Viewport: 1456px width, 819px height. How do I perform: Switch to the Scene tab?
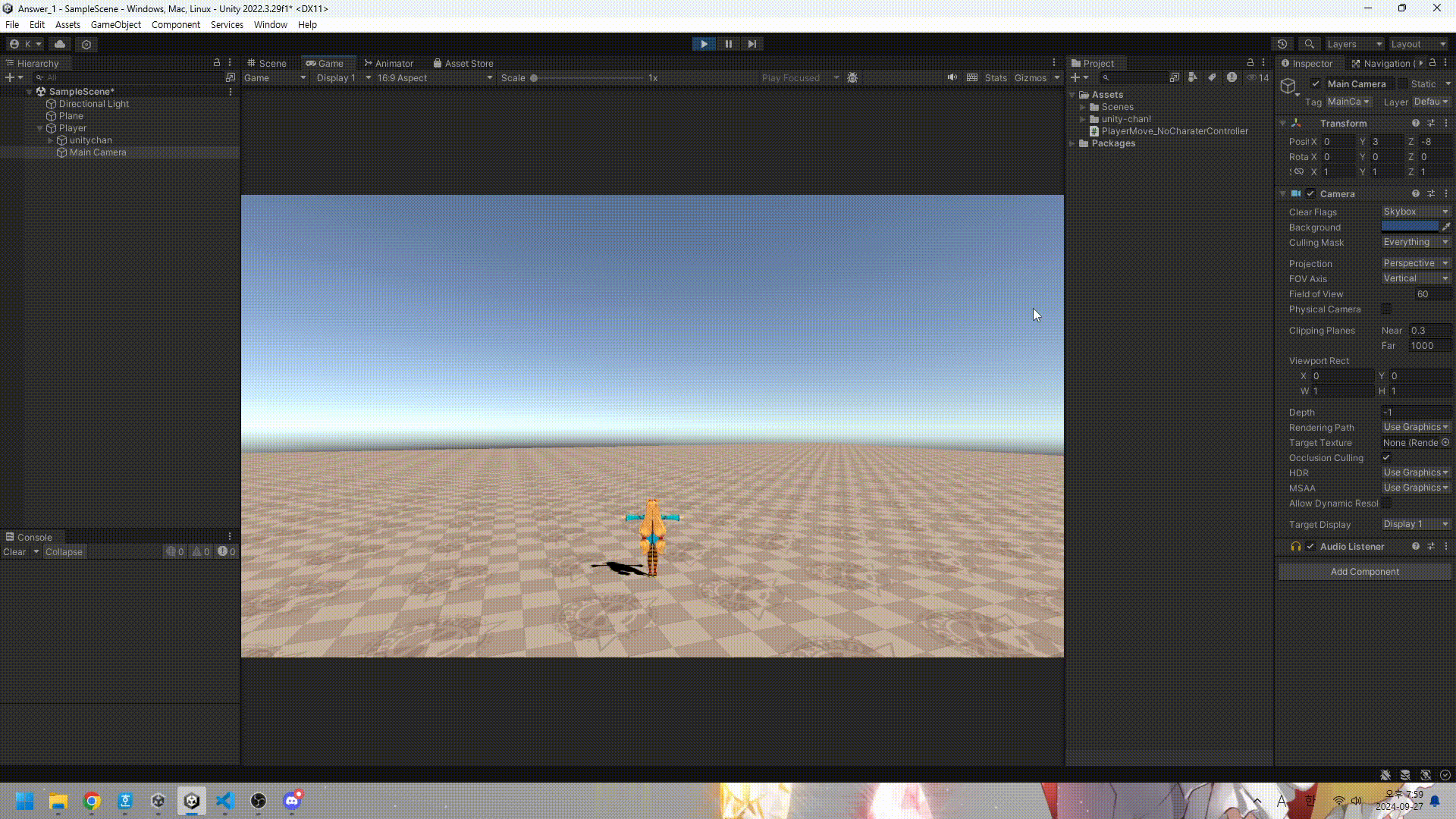(267, 64)
